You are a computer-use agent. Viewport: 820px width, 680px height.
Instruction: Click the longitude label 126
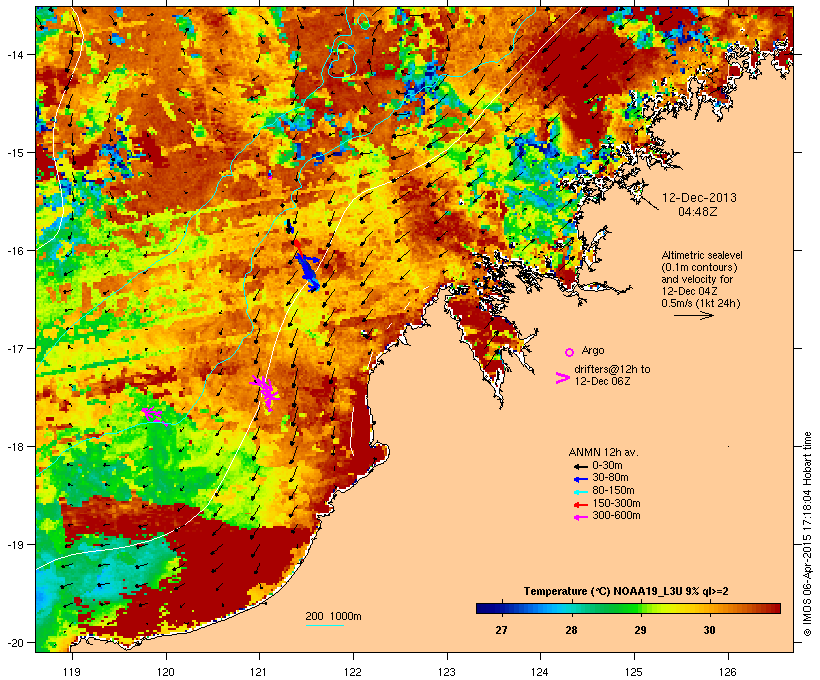(727, 672)
